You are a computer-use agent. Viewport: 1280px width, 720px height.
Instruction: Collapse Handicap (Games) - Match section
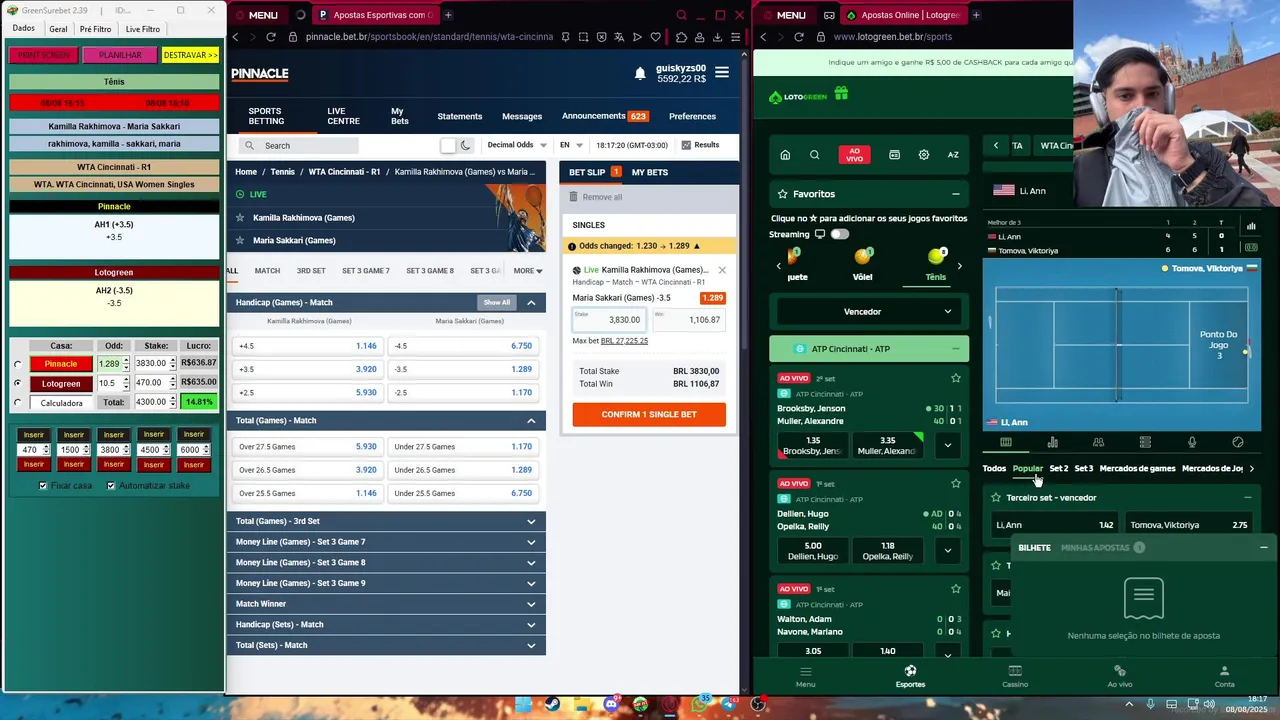531,303
